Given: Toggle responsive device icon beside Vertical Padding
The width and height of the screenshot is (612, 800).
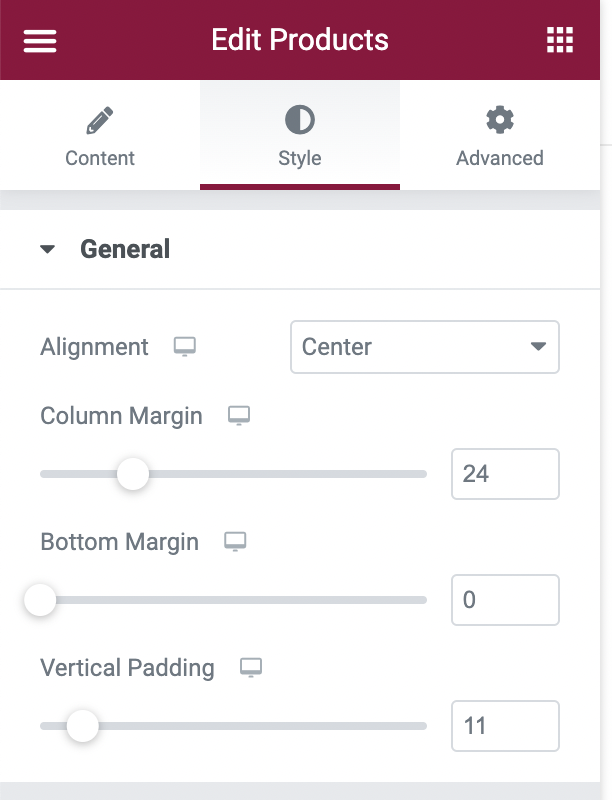Looking at the screenshot, I should coord(251,667).
